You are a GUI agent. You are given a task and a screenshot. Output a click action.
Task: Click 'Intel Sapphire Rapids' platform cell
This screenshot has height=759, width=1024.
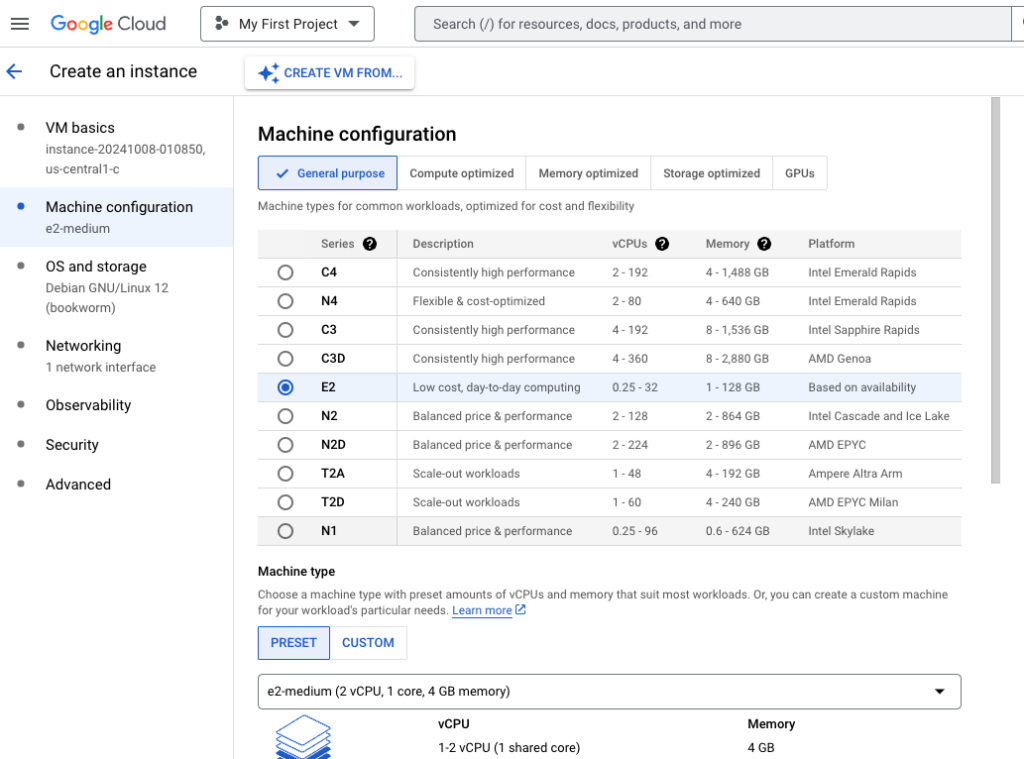click(863, 330)
